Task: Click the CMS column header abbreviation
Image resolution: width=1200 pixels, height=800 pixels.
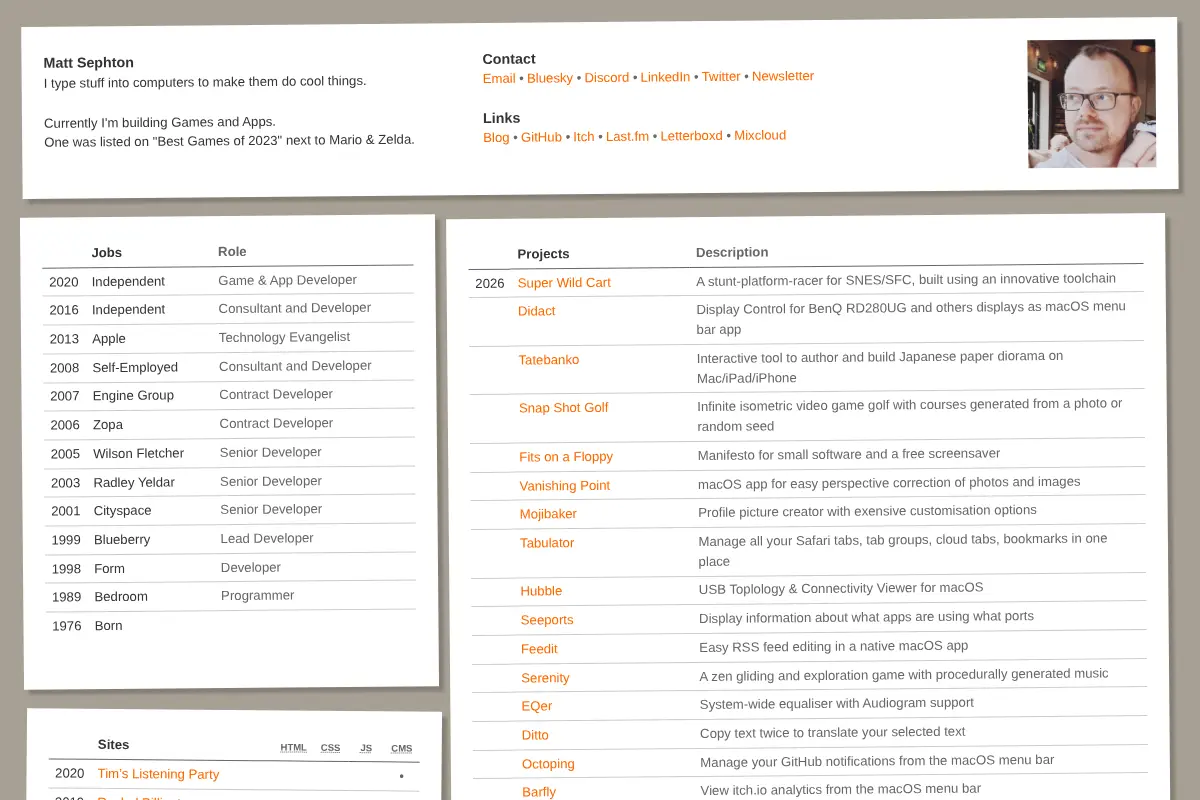Action: coord(402,748)
